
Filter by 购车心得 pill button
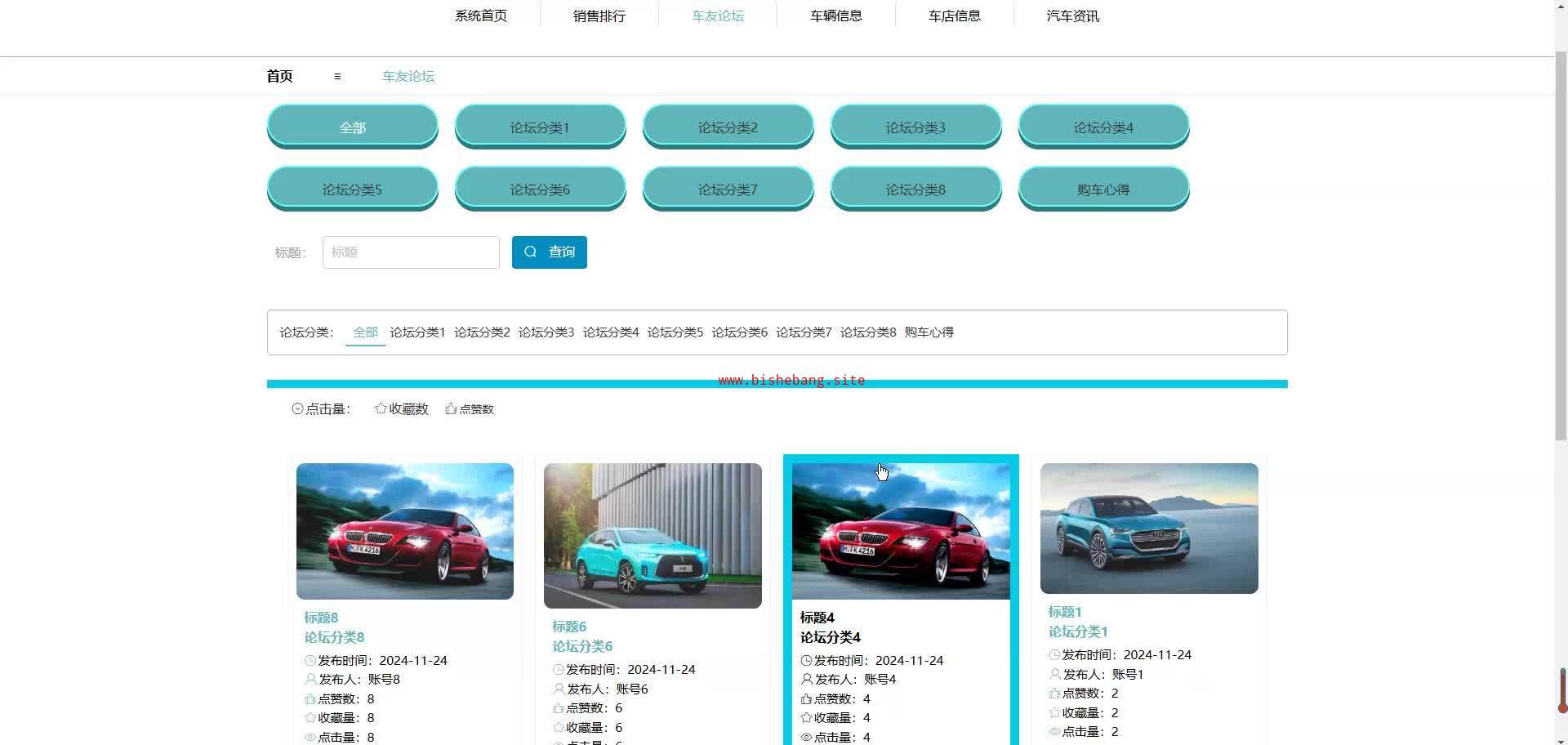(x=1104, y=189)
